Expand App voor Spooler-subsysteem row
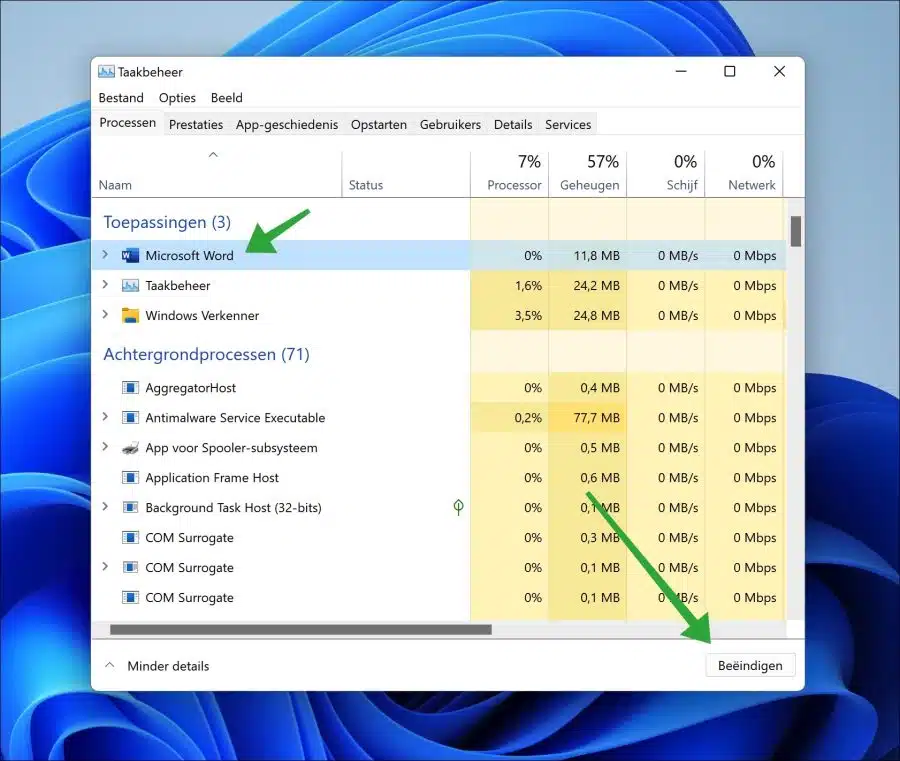Image resolution: width=900 pixels, height=761 pixels. click(105, 446)
